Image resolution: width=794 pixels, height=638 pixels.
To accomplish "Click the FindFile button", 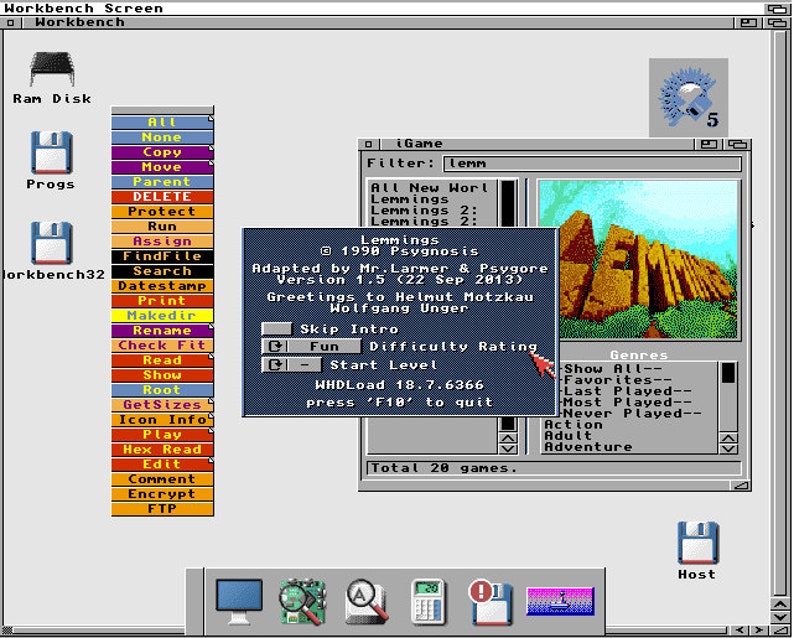I will click(162, 256).
